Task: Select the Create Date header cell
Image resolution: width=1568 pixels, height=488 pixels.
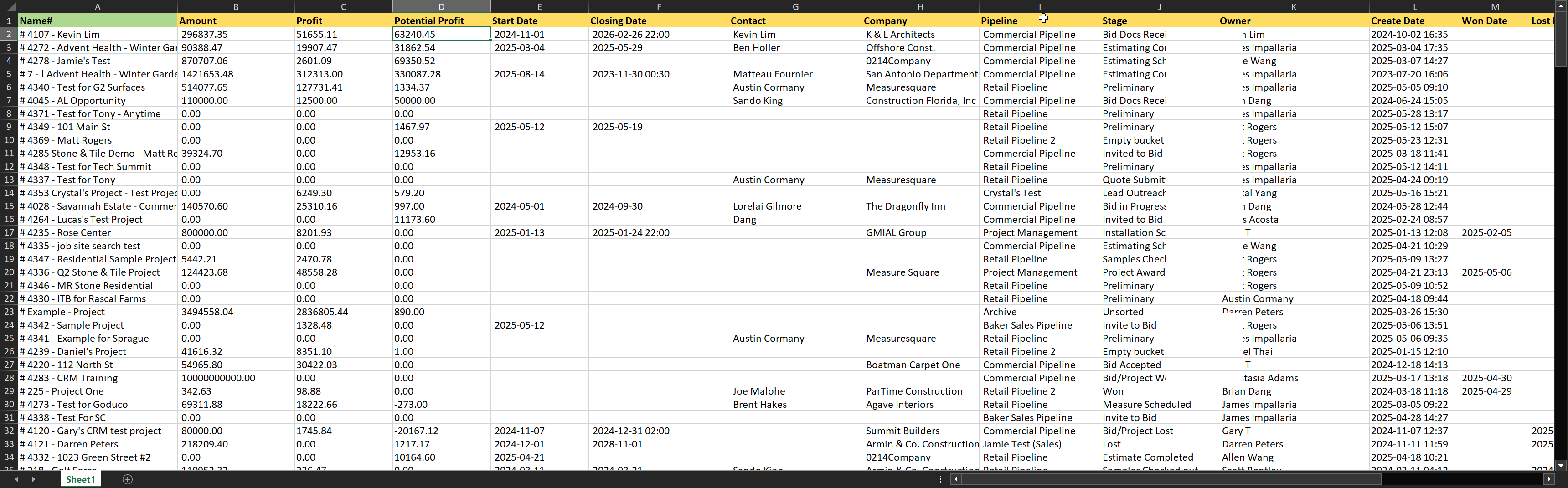Action: pos(1414,21)
